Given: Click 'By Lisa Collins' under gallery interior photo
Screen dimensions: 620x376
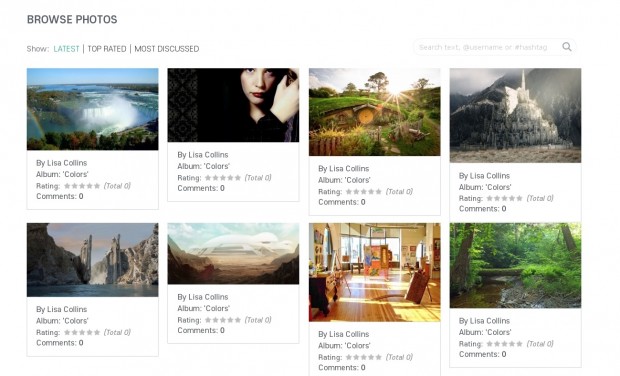Looking at the screenshot, I should coord(344,334).
